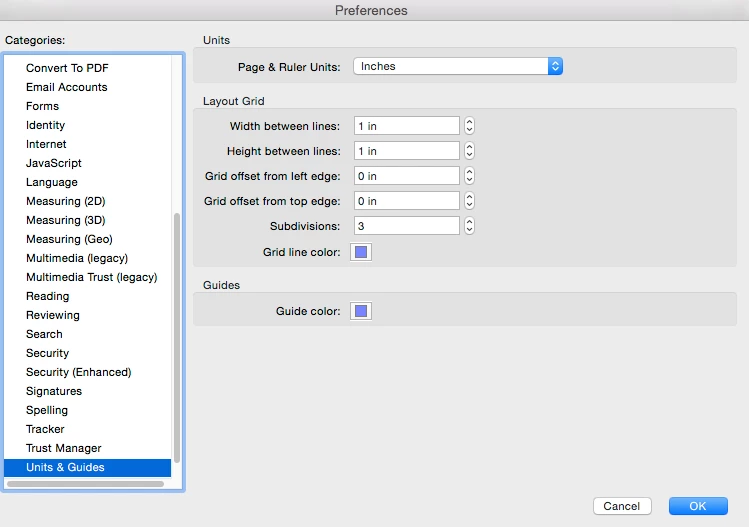Click the Height between lines field
The image size is (749, 527).
[407, 151]
